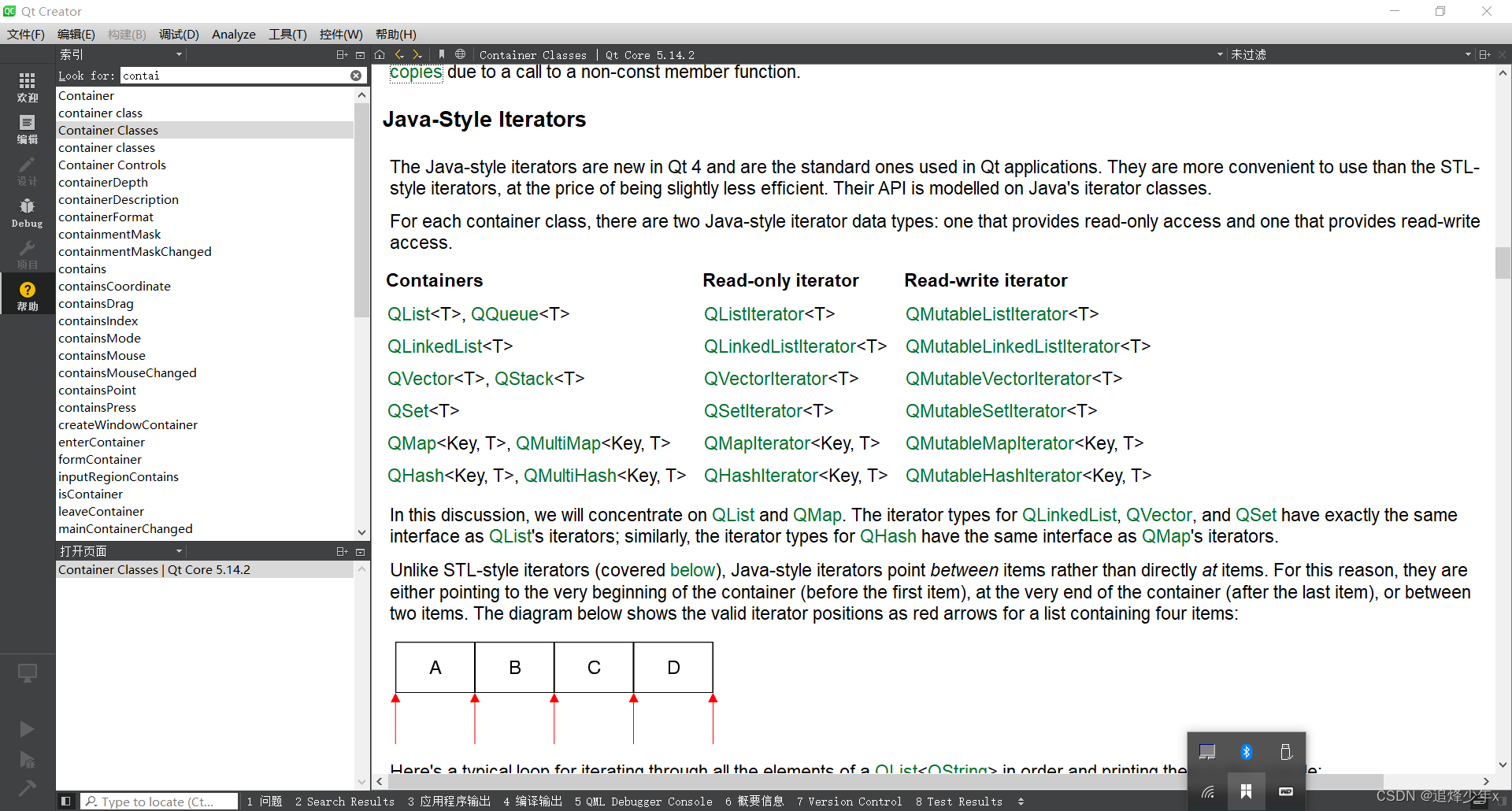Click the help page vertical scrollbar thumb
Image resolution: width=1512 pixels, height=811 pixels.
[x=1503, y=263]
